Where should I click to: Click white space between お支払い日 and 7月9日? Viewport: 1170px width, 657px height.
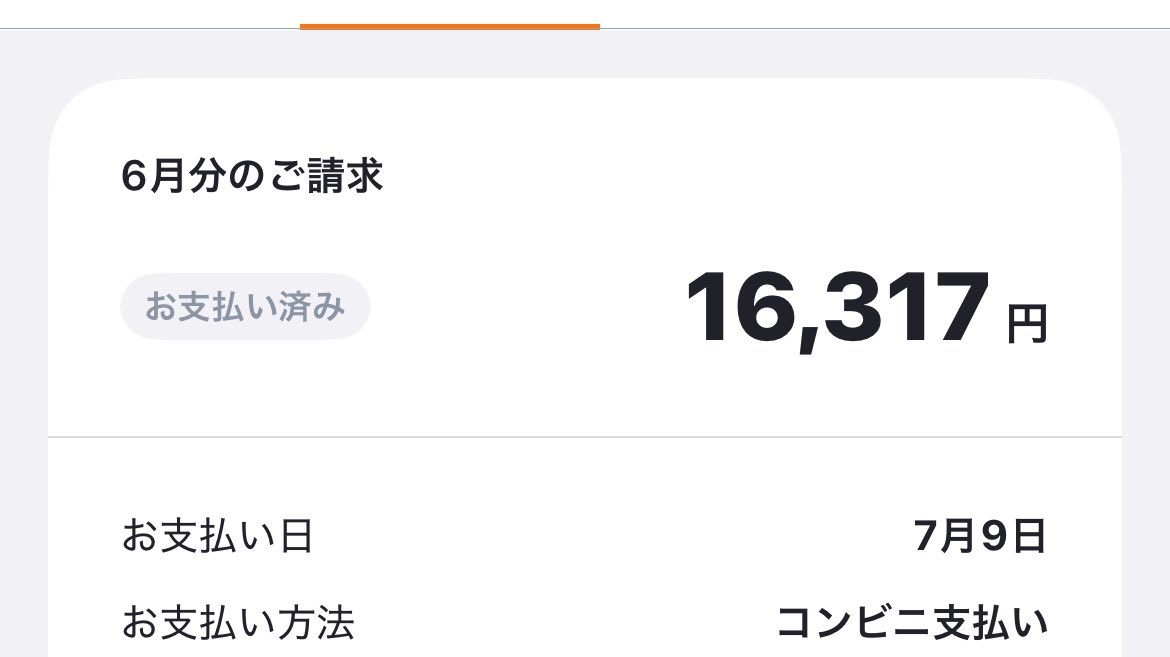pyautogui.click(x=613, y=536)
